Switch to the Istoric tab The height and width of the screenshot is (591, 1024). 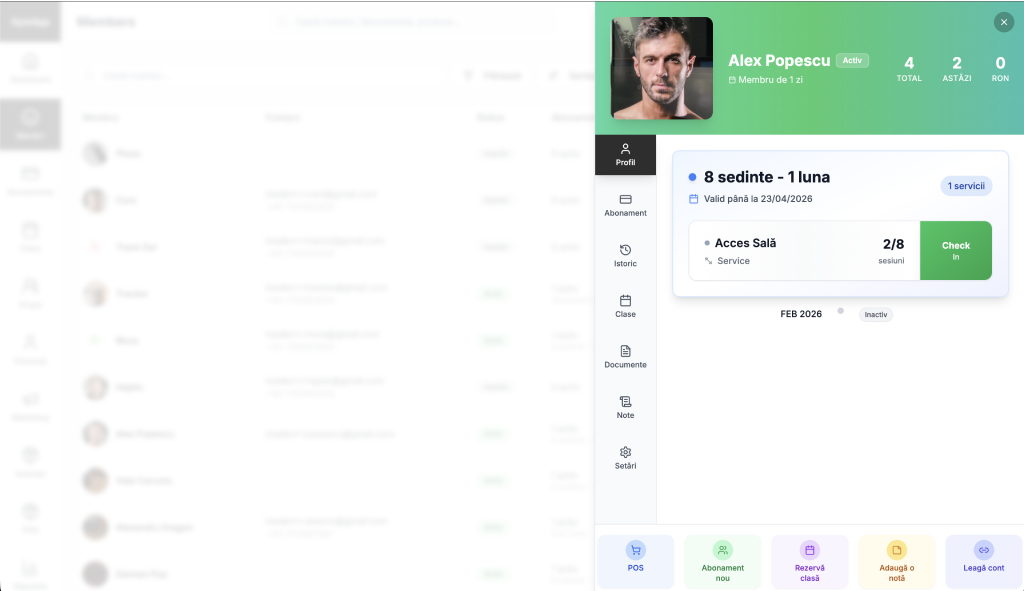click(625, 251)
